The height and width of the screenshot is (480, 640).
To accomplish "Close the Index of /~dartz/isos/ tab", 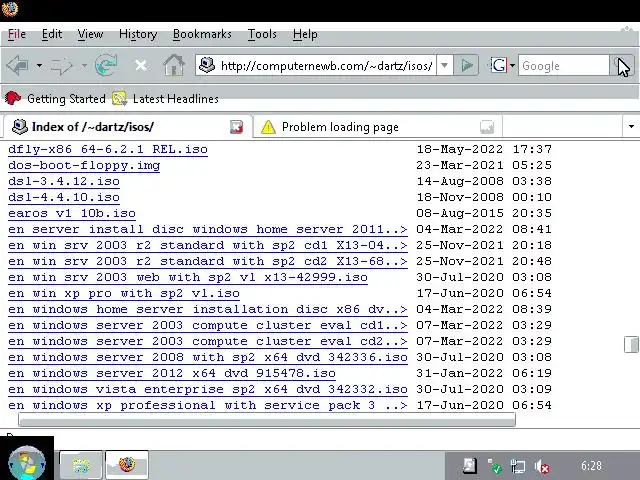I will point(236,127).
